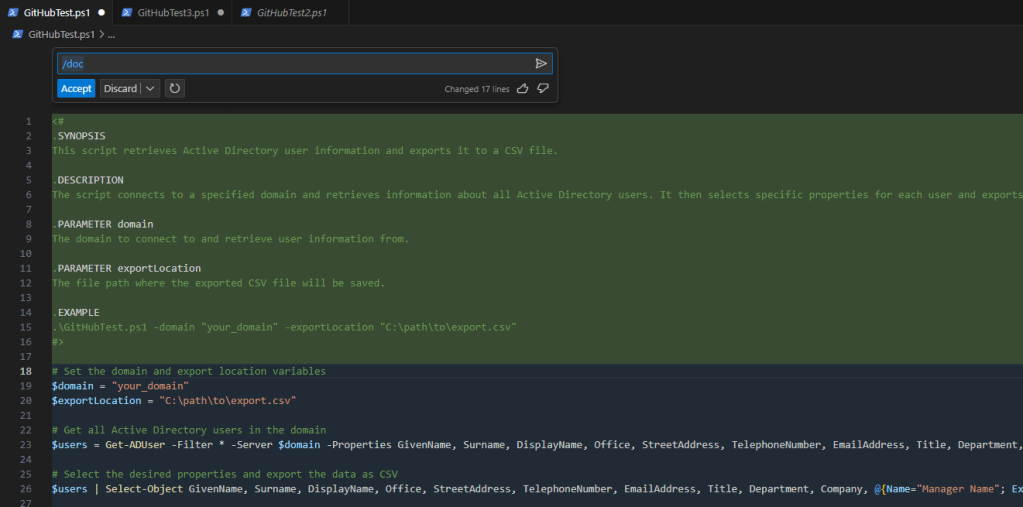
Task: Accept the generated documentation changes
Action: 76,89
